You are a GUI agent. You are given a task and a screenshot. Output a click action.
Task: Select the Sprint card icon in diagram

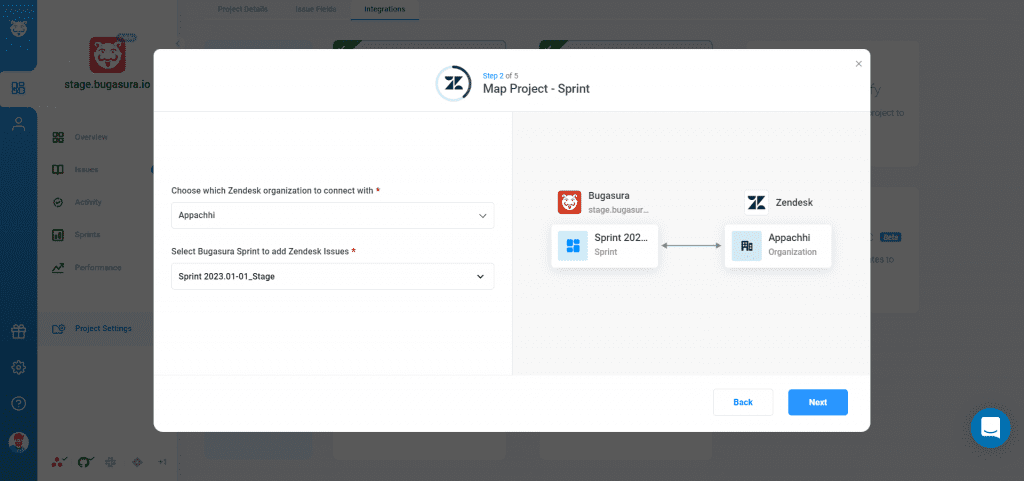coord(573,246)
